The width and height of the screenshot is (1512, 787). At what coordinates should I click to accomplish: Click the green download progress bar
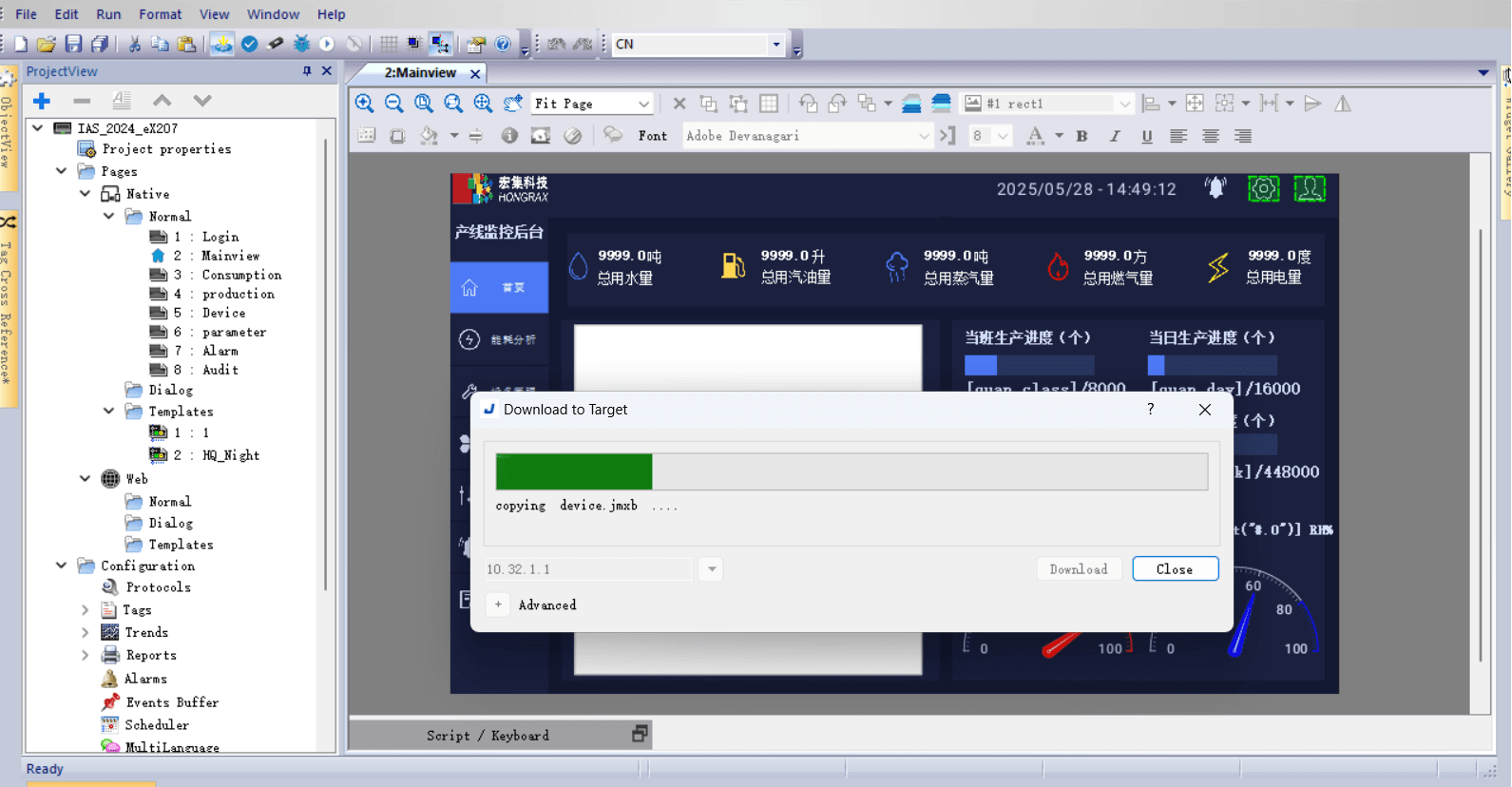pos(574,471)
